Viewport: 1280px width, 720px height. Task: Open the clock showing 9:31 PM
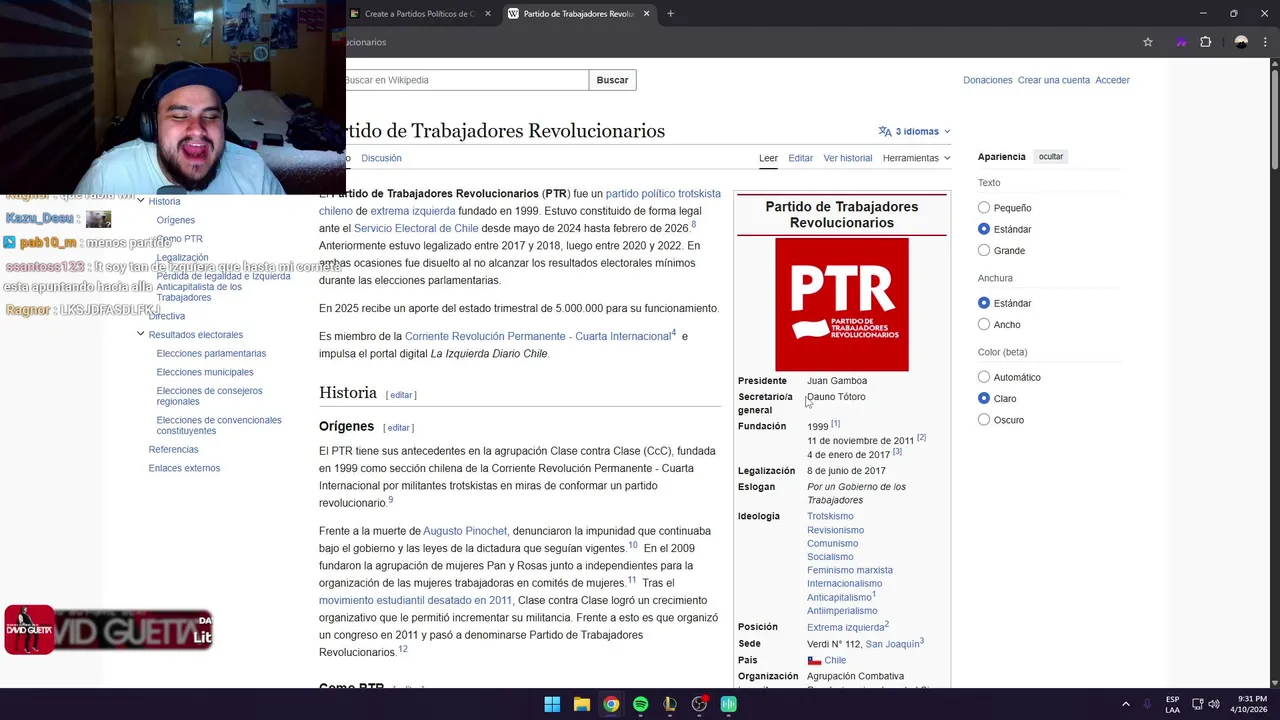point(1251,704)
